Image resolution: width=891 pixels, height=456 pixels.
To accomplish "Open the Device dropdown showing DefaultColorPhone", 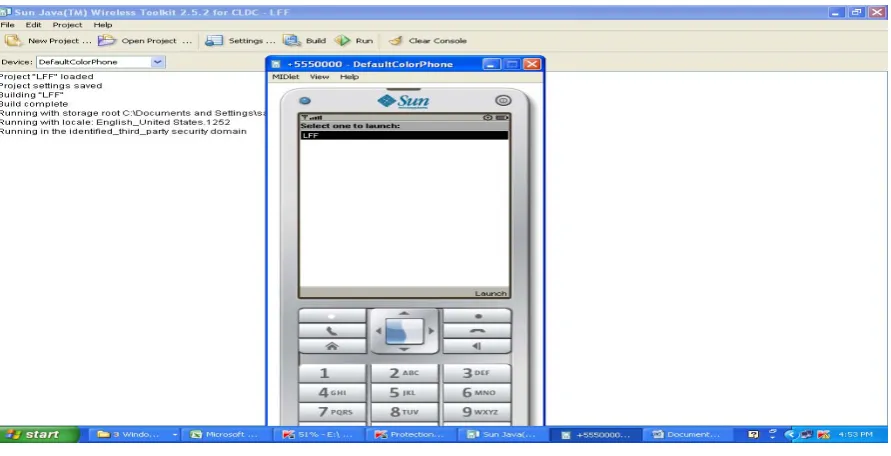I will pyautogui.click(x=101, y=62).
